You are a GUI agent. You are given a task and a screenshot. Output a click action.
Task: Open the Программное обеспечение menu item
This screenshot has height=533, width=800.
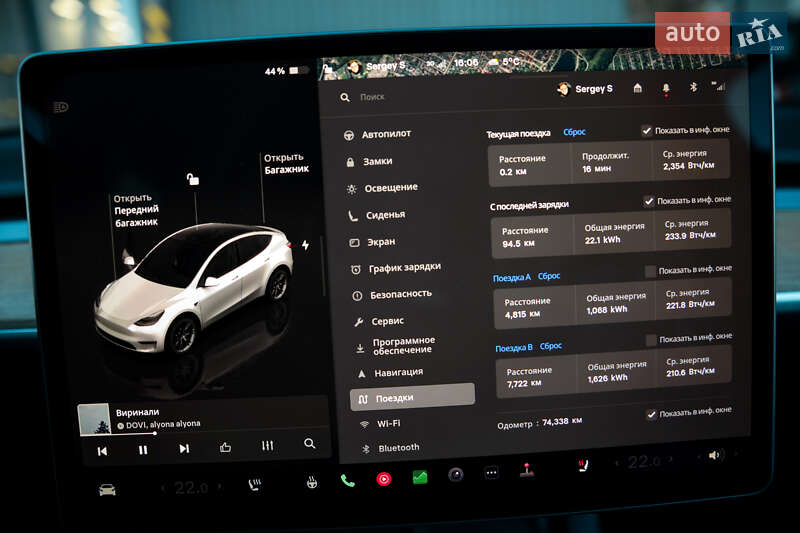tap(395, 345)
